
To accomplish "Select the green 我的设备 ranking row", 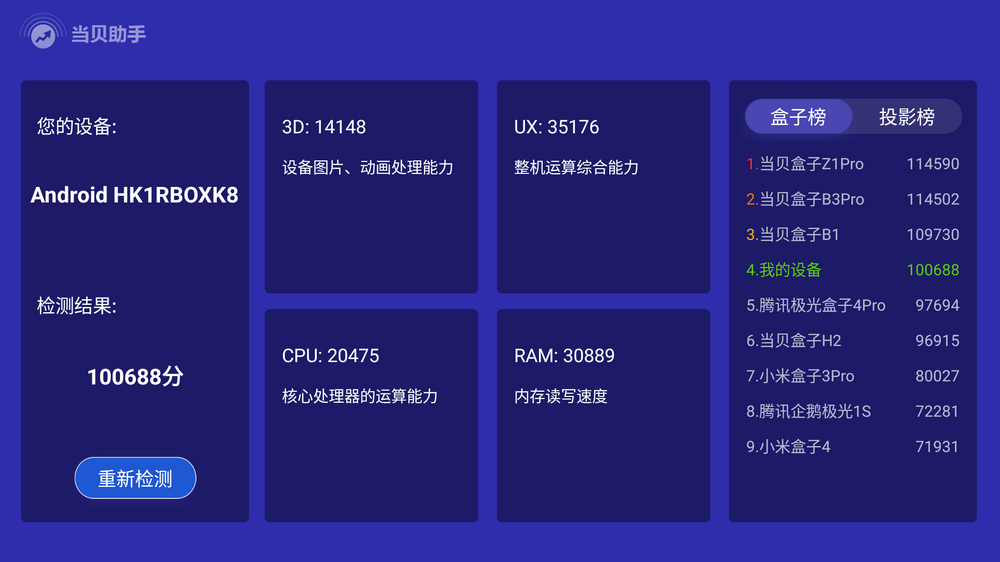I will click(853, 270).
